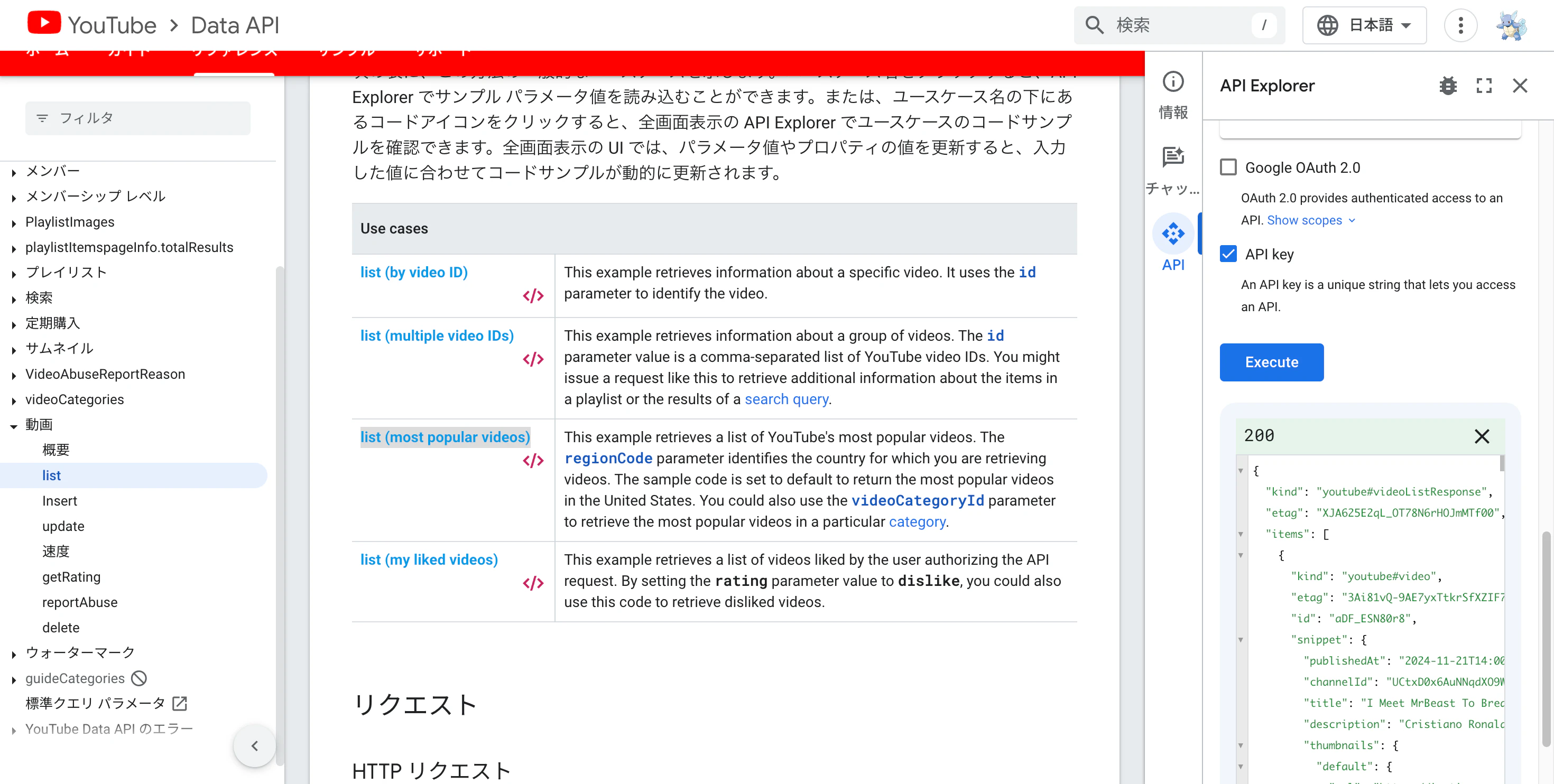Viewport: 1554px width, 784px height.
Task: Open the 情報 info side panel icon
Action: [1173, 82]
